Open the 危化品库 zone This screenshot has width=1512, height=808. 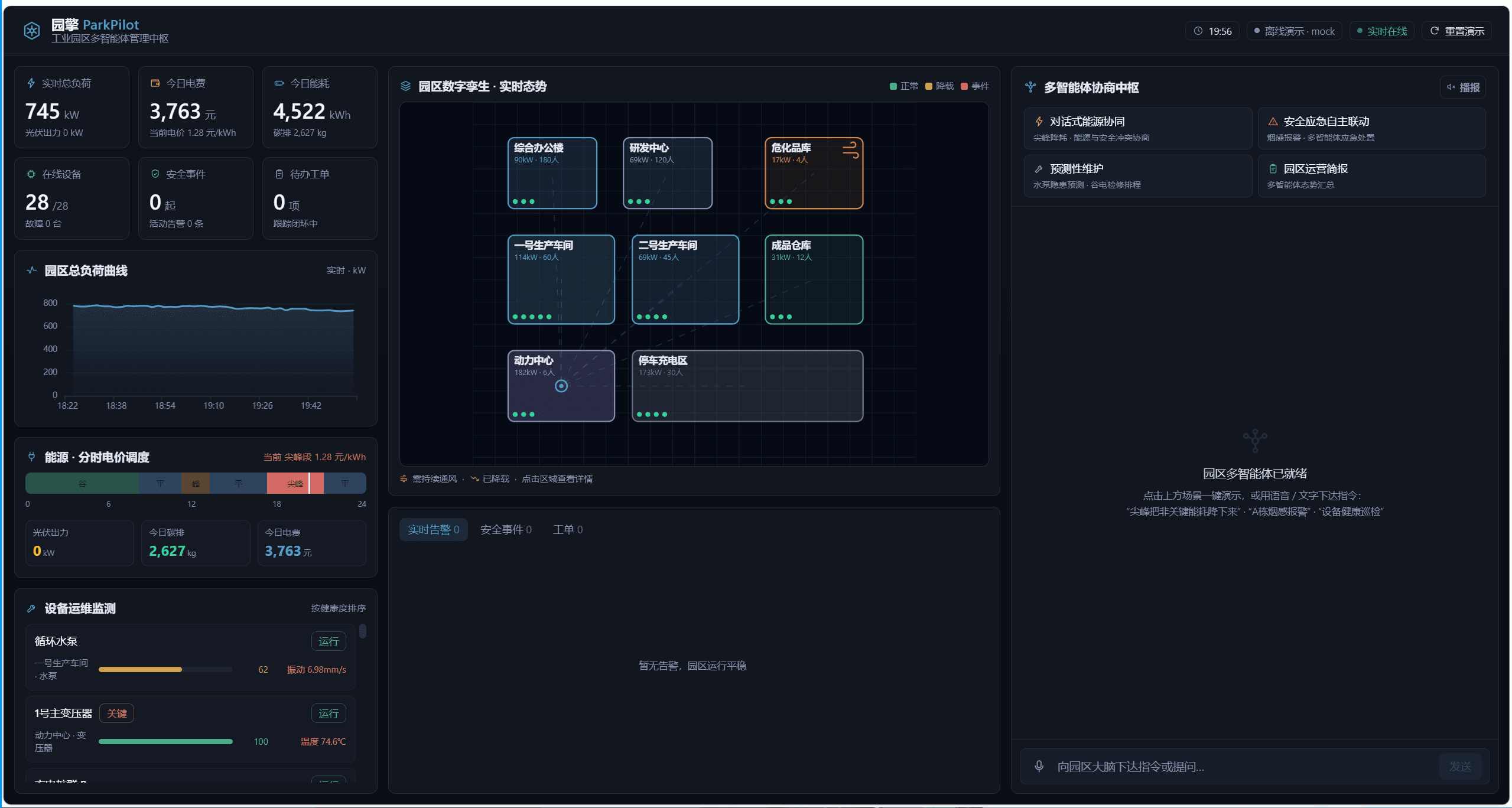pos(814,173)
